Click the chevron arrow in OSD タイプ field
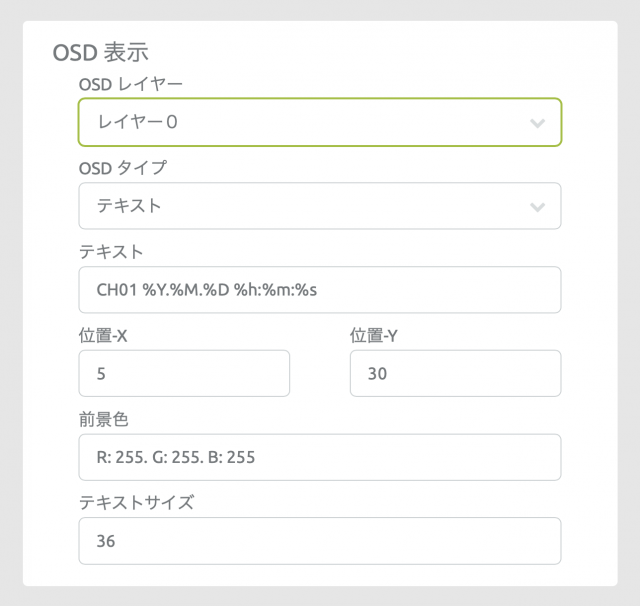 (537, 207)
